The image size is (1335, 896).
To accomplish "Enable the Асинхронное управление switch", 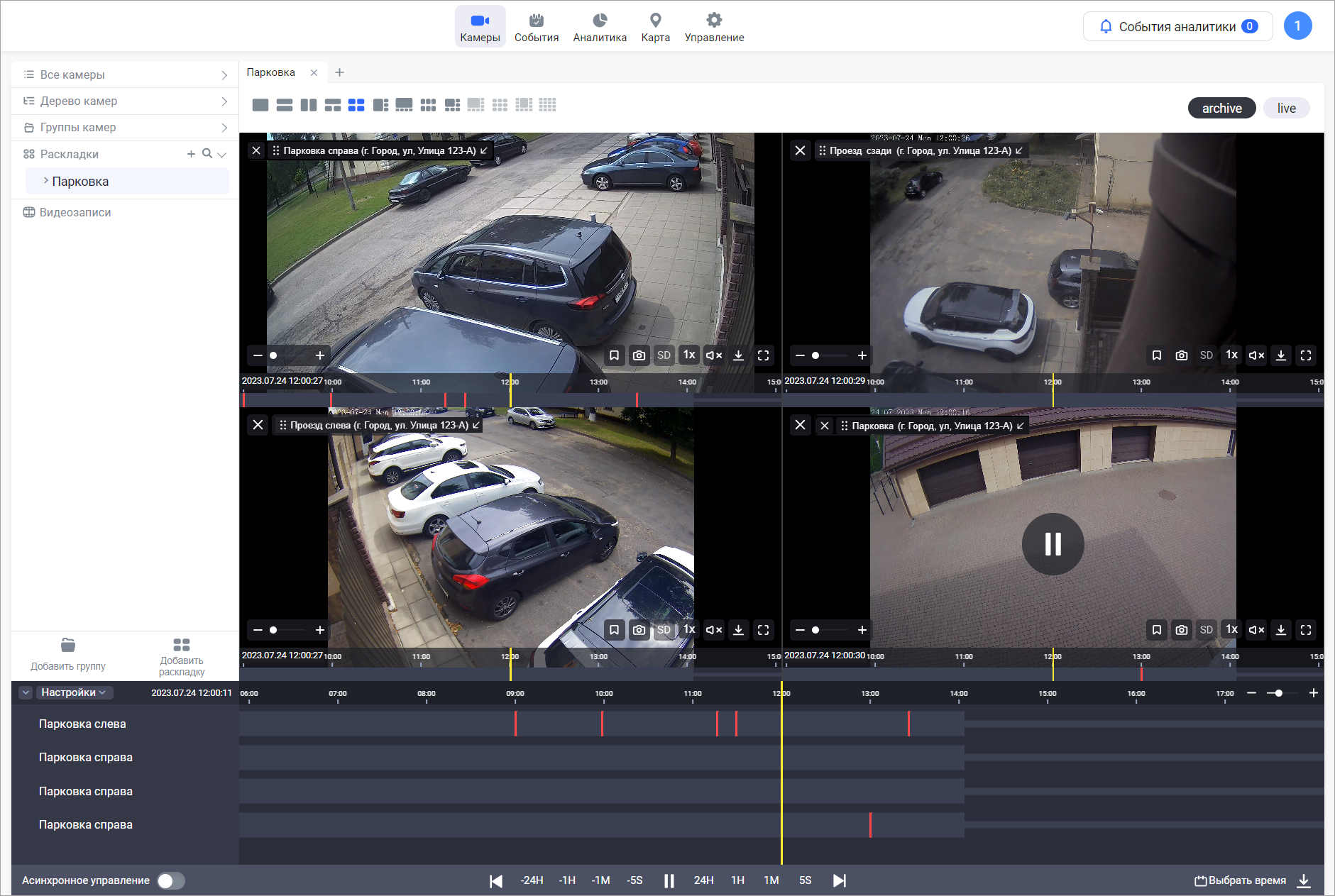I will click(x=171, y=880).
